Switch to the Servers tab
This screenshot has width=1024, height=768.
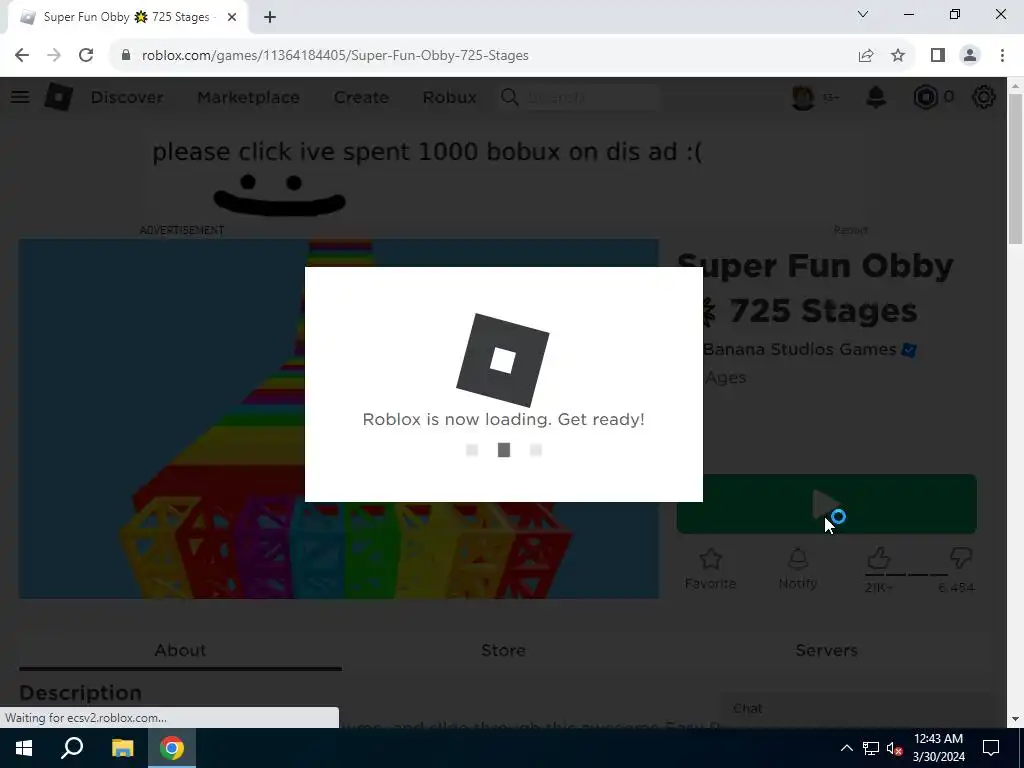(826, 650)
